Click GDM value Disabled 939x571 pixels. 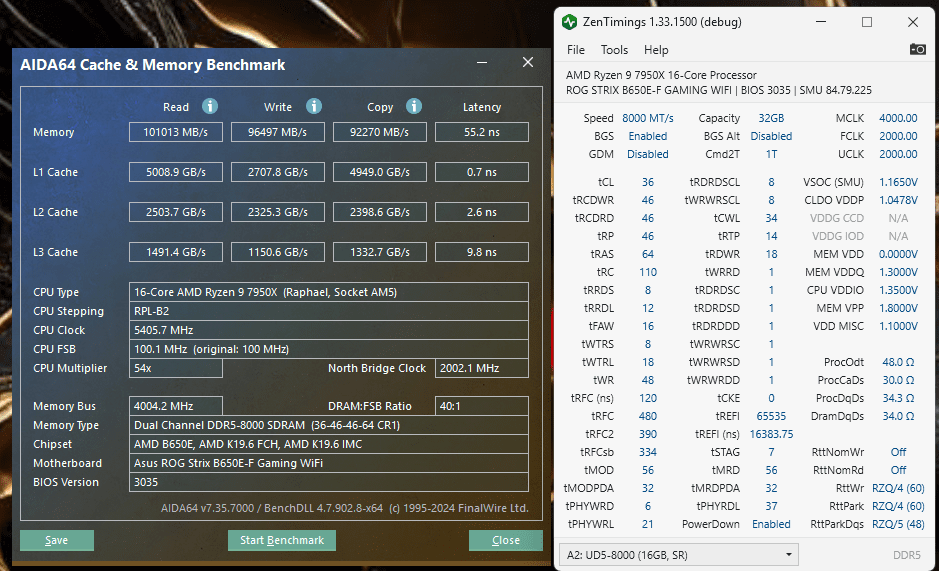(647, 154)
